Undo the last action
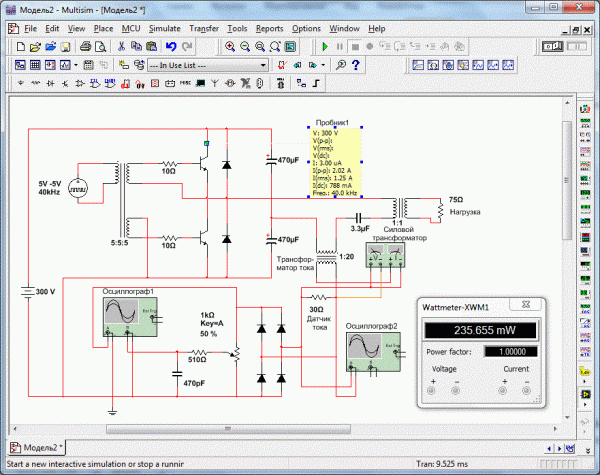Screen dimensions: 600x475 pyautogui.click(x=171, y=47)
